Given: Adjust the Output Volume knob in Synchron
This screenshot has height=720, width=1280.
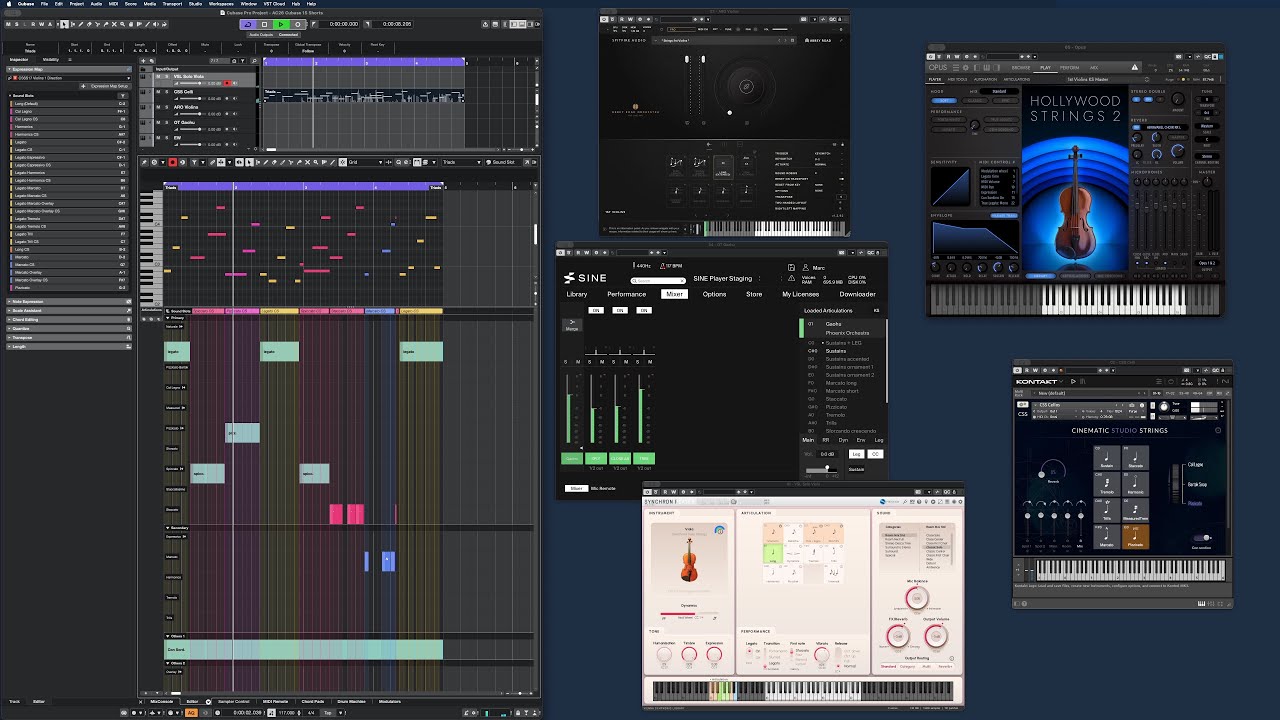Looking at the screenshot, I should [x=934, y=636].
